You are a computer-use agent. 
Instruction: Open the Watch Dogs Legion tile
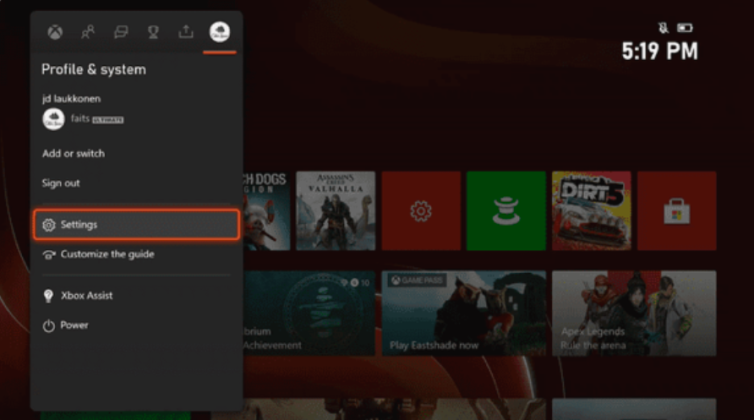click(x=266, y=211)
